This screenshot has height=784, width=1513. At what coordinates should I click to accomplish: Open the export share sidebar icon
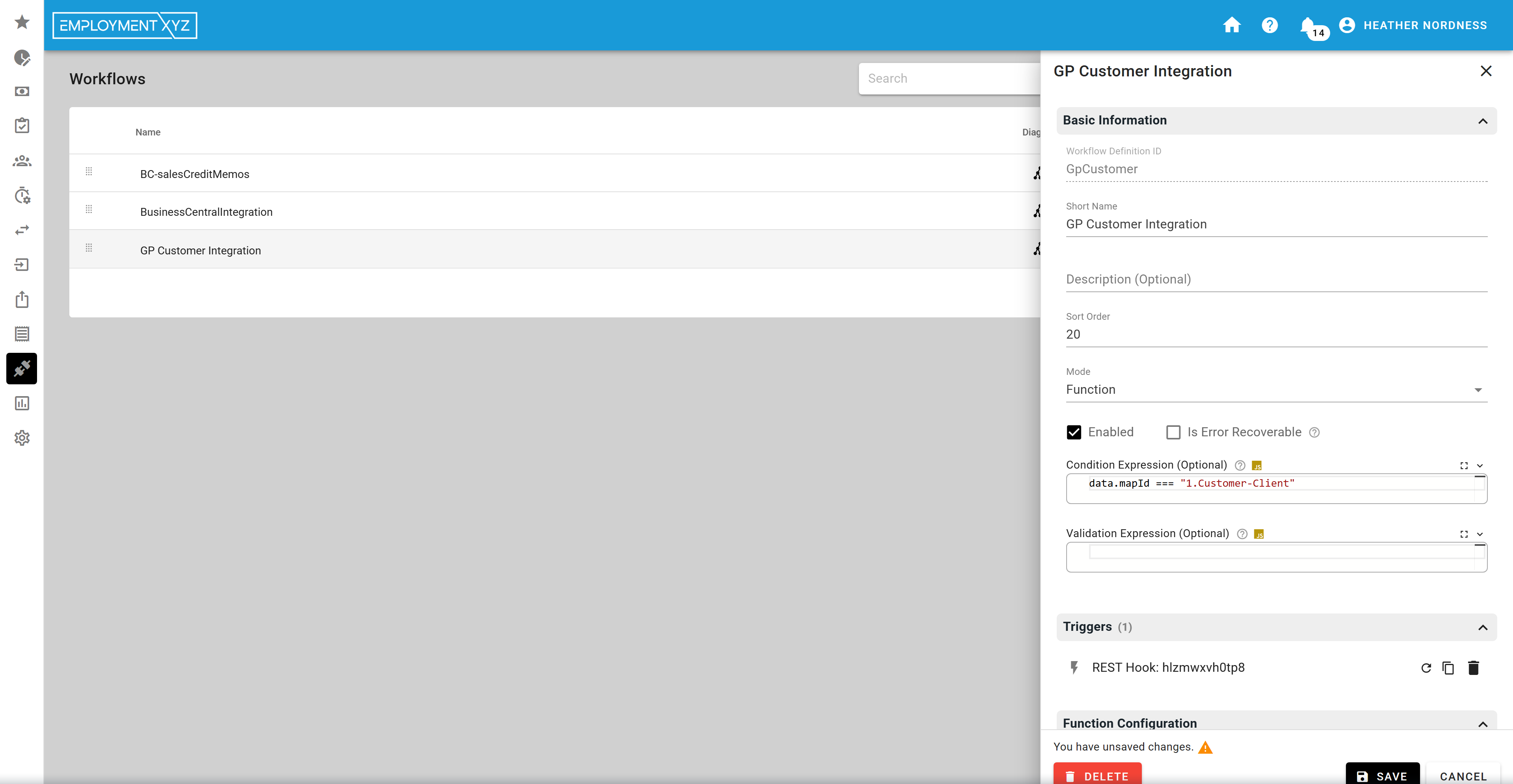22,299
